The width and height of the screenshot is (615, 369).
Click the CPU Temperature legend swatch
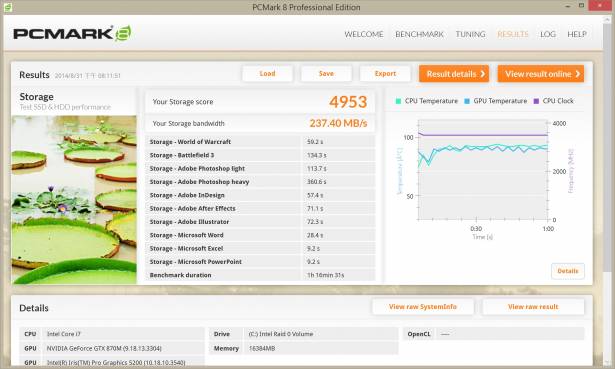398,101
